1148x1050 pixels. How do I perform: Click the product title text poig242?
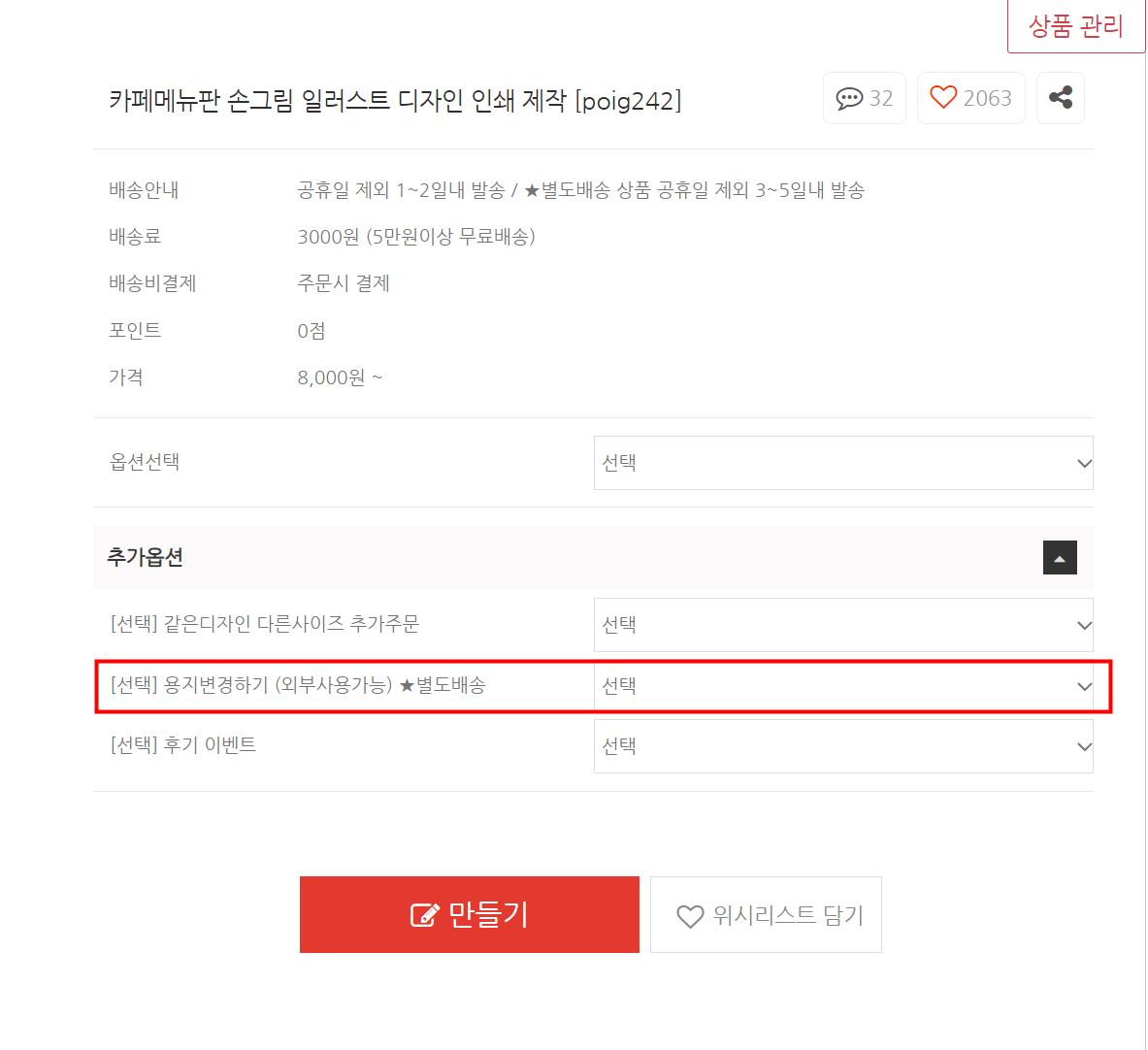[628, 100]
